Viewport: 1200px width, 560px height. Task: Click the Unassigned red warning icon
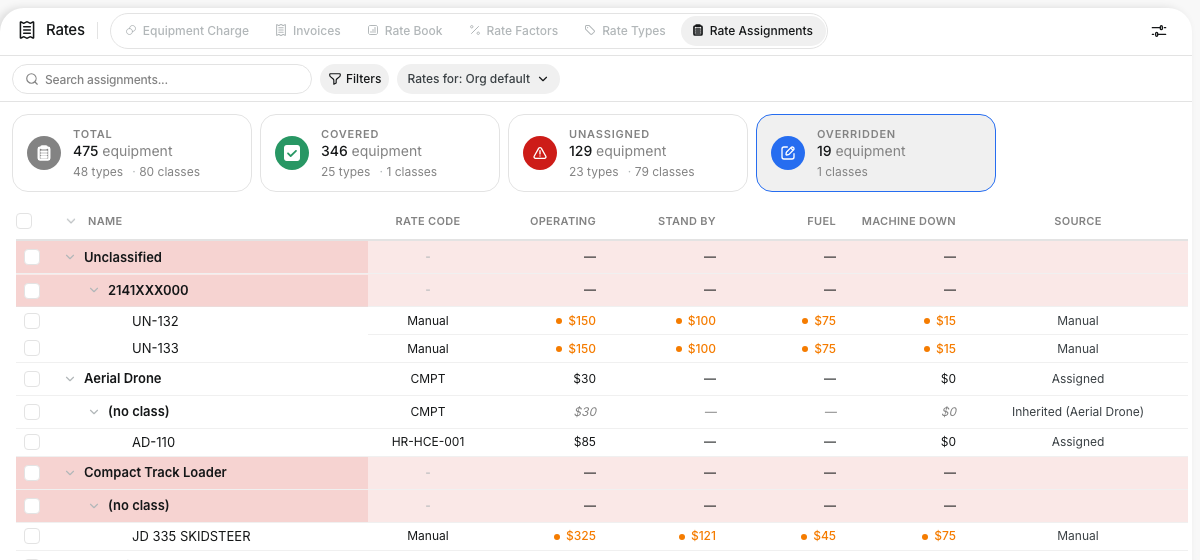pos(539,153)
